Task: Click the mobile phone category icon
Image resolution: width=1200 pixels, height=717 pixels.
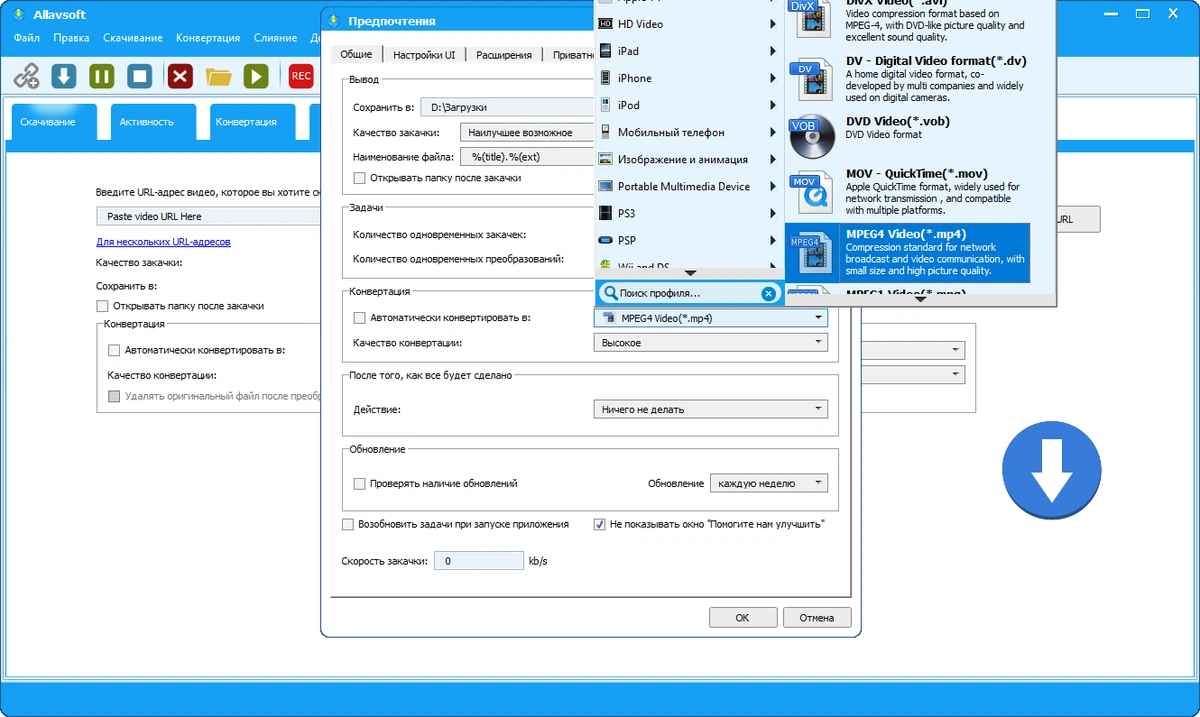Action: tap(605, 132)
